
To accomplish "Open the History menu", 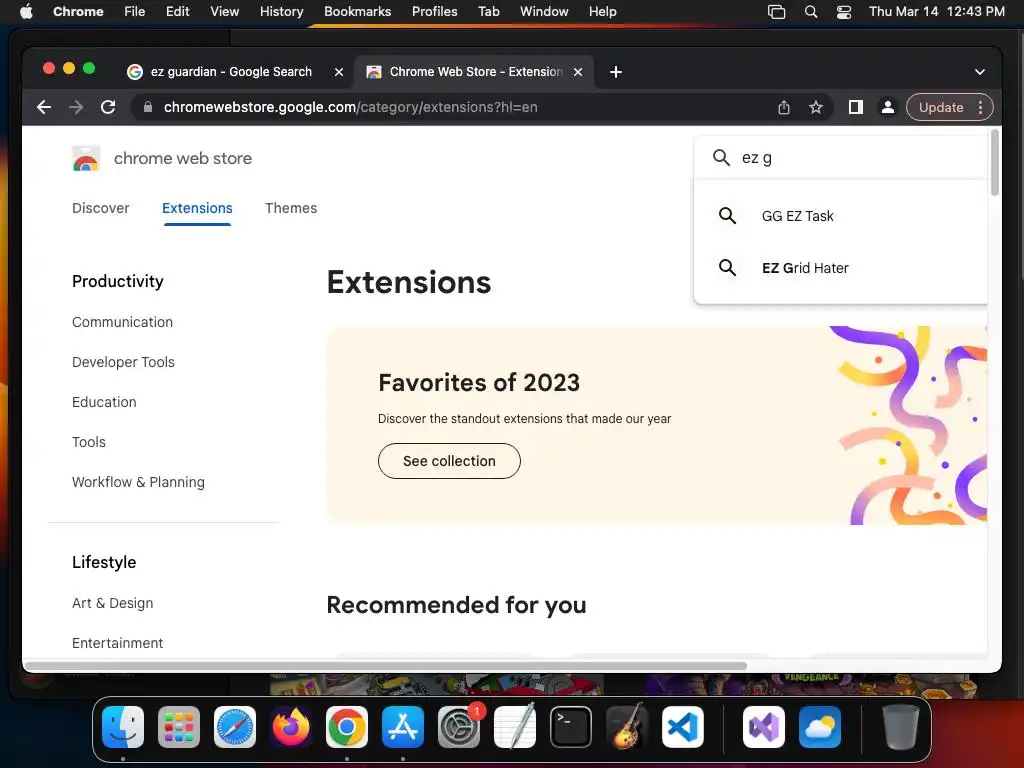I will (281, 12).
